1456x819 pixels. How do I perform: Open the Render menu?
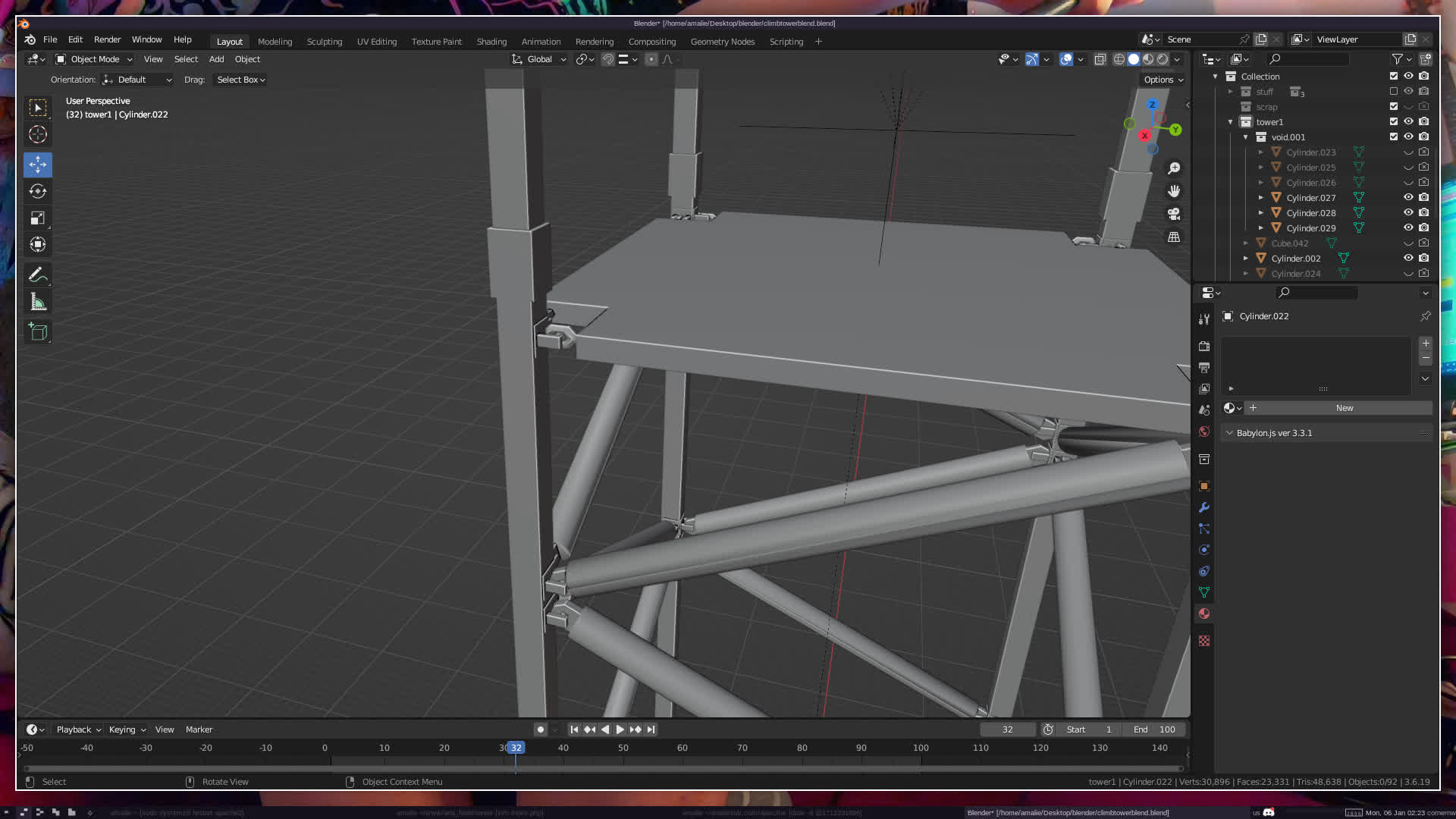coord(107,39)
